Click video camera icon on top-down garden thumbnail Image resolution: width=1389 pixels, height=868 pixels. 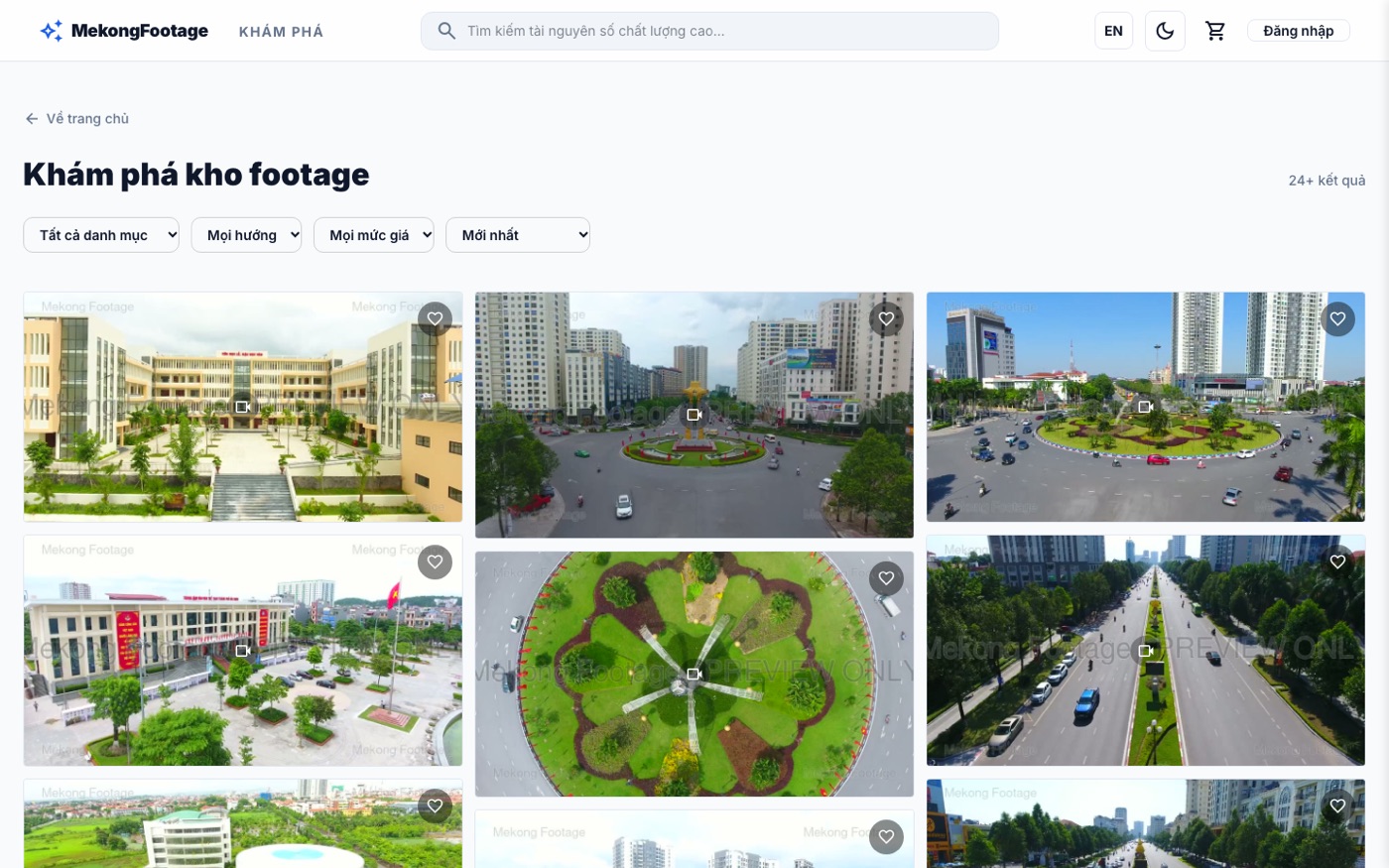pos(694,675)
